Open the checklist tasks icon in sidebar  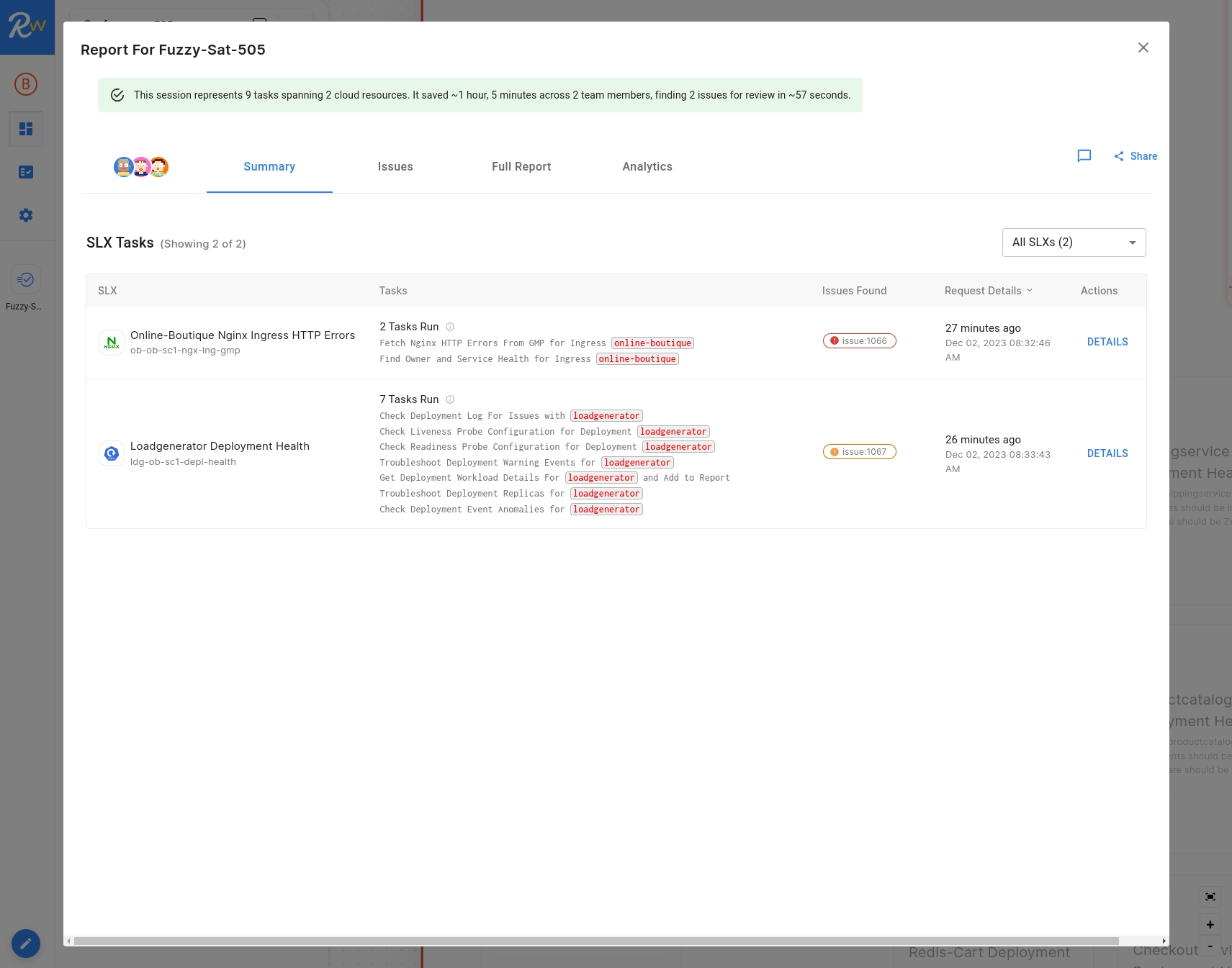pos(26,172)
